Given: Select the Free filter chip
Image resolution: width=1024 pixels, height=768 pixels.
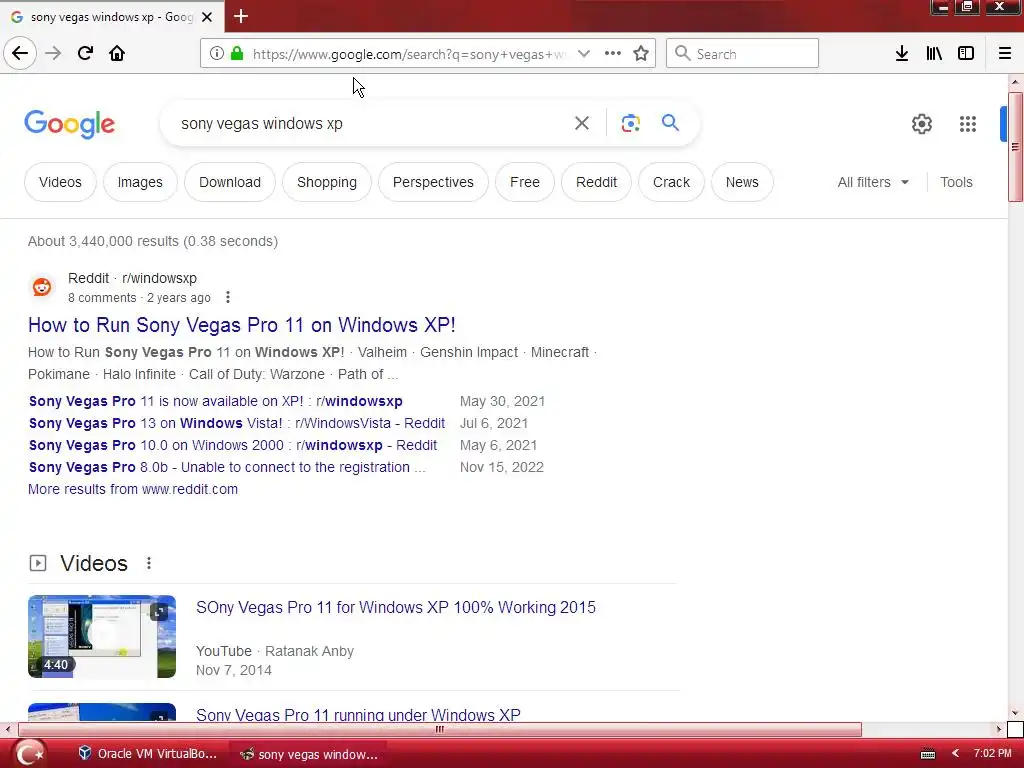Looking at the screenshot, I should pos(525,182).
